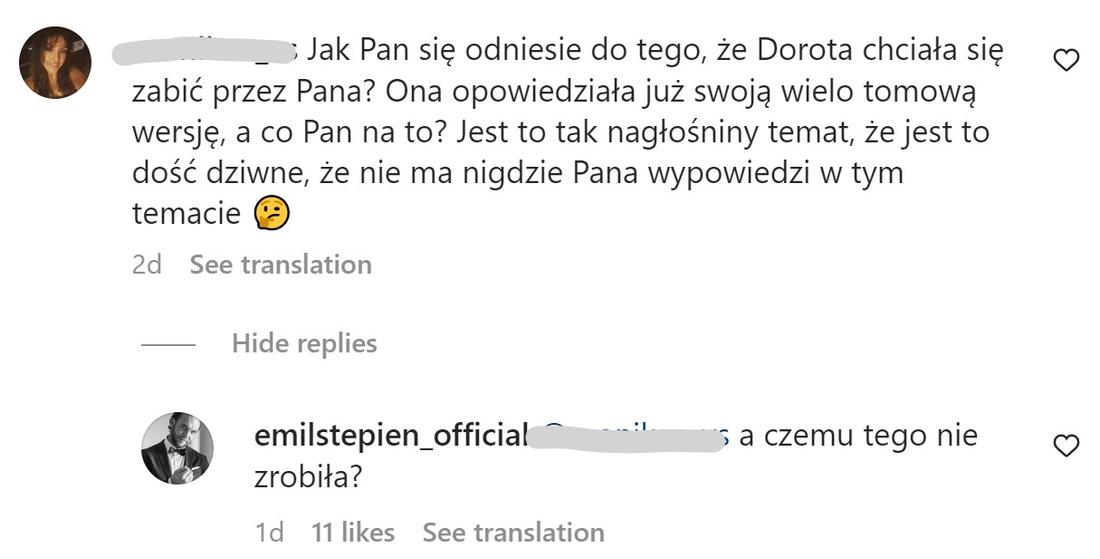1100x559 pixels.
Task: Open emilstepien_official's tuxedo profile picture
Action: 177,447
